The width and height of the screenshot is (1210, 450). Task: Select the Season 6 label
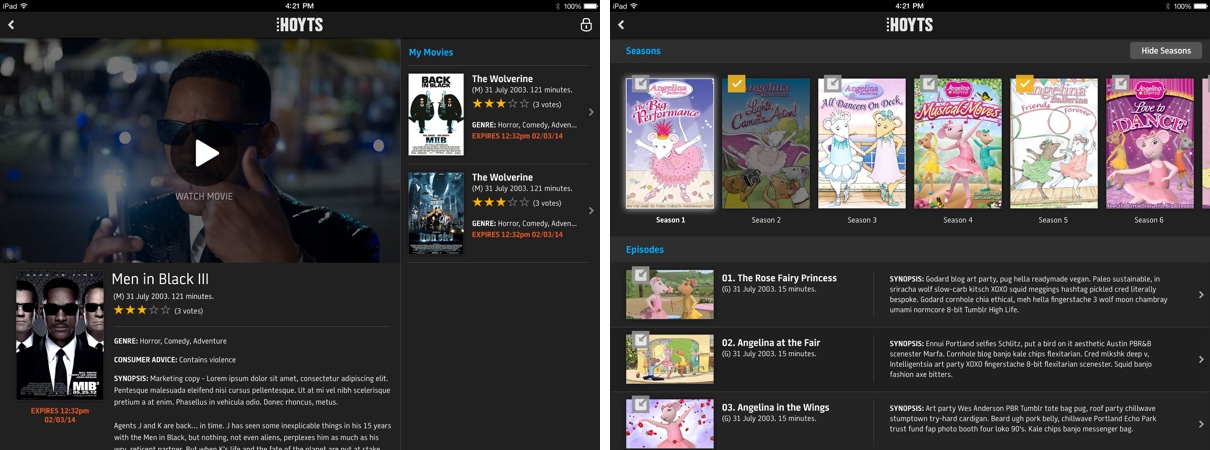pos(1148,220)
